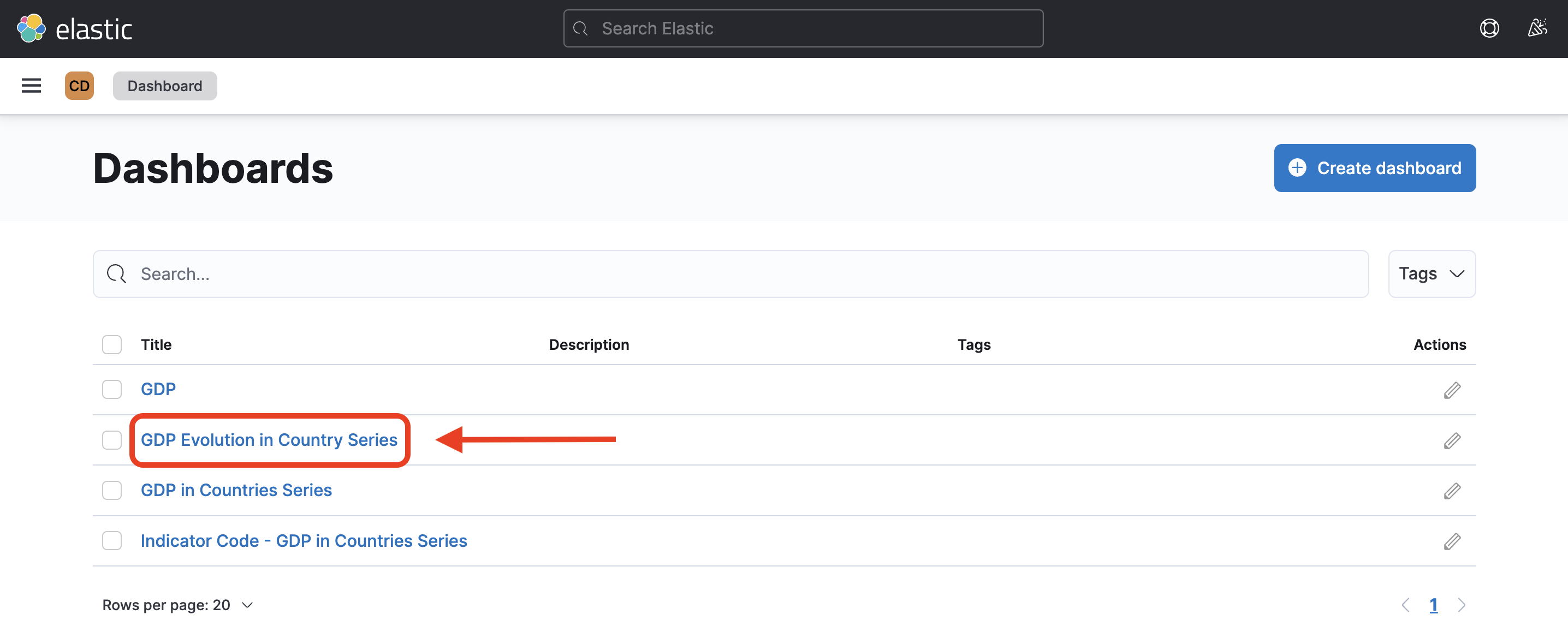Click the Actions column header
Viewport: 1568px width, 644px height.
[1440, 344]
